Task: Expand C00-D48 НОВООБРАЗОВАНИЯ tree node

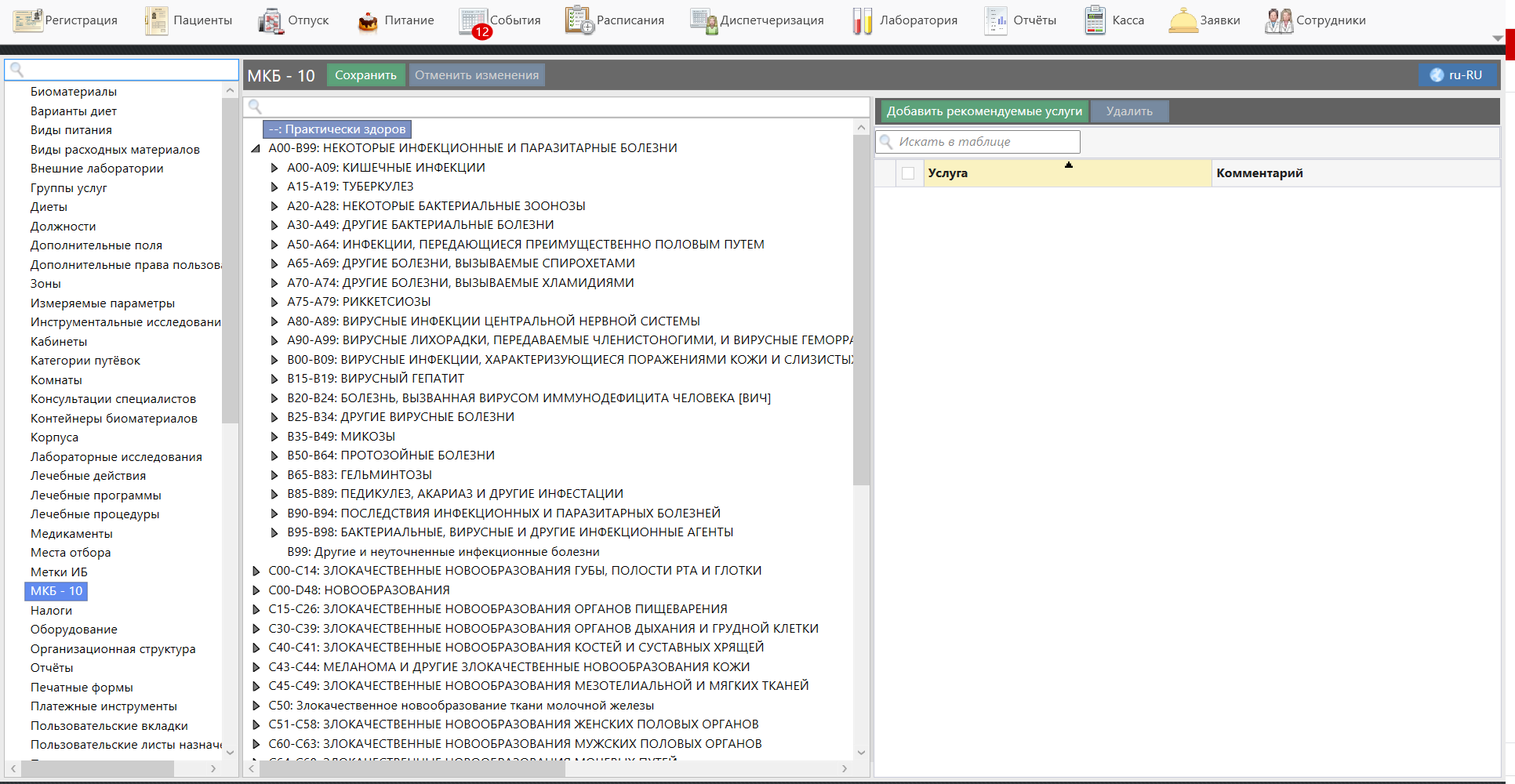Action: point(256,590)
